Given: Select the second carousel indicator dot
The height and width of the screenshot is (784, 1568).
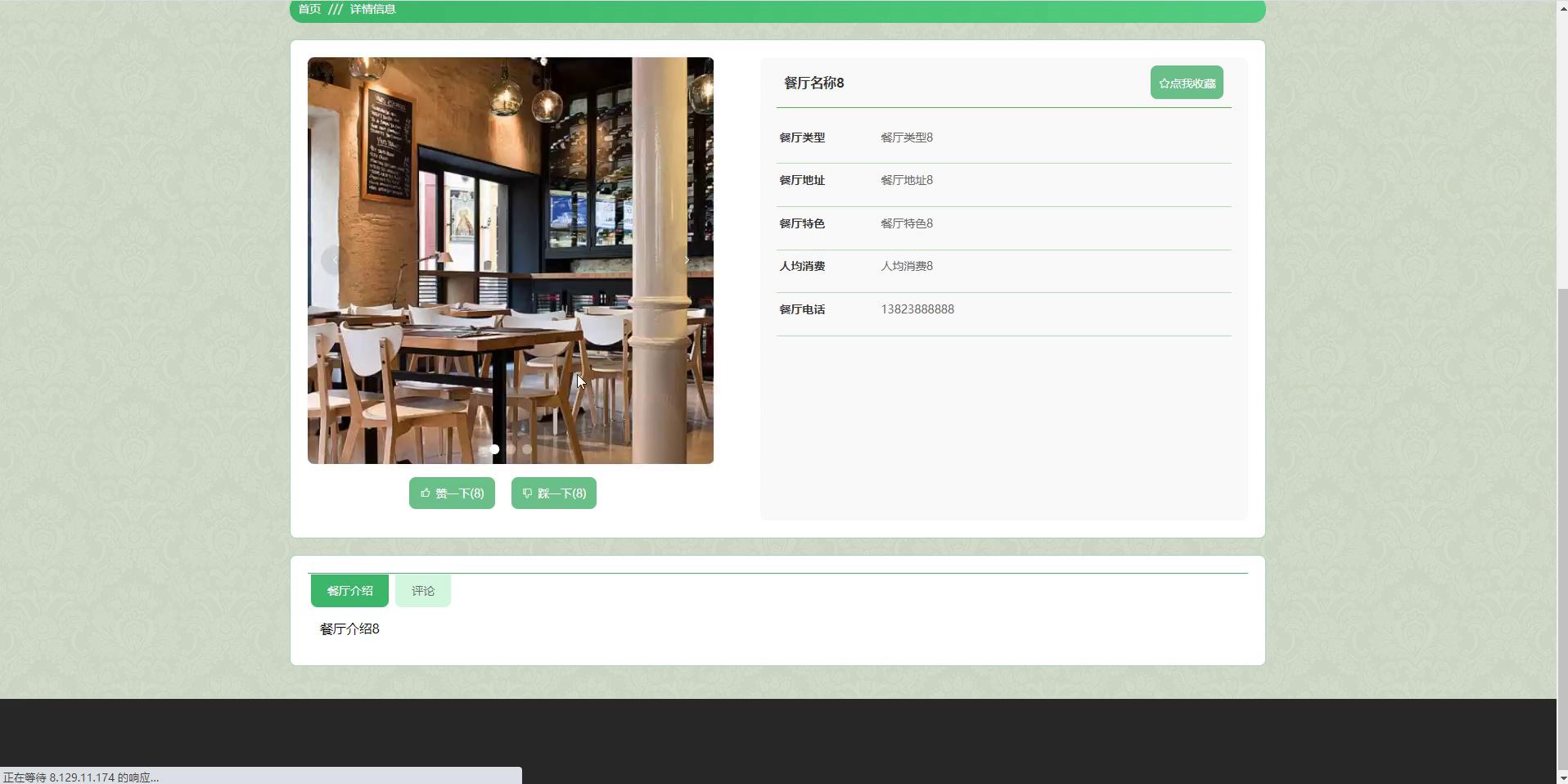Looking at the screenshot, I should pyautogui.click(x=511, y=449).
